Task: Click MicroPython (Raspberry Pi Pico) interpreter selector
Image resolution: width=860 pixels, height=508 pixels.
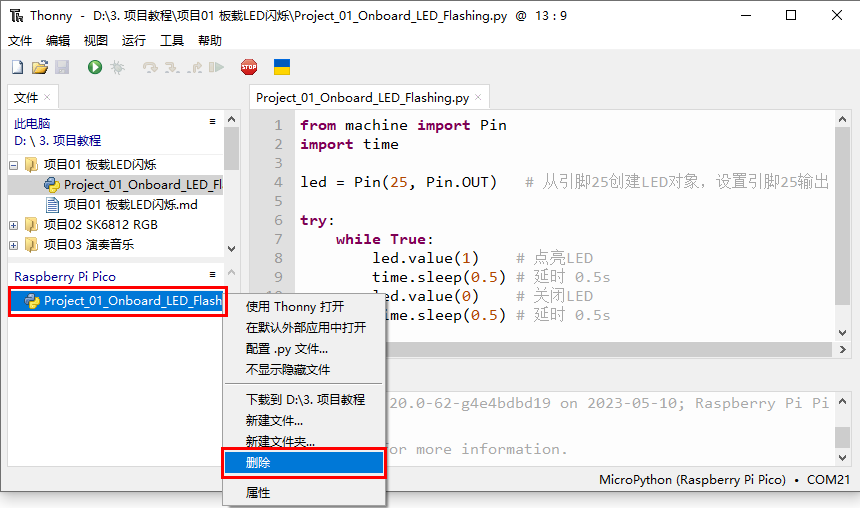Action: (692, 480)
